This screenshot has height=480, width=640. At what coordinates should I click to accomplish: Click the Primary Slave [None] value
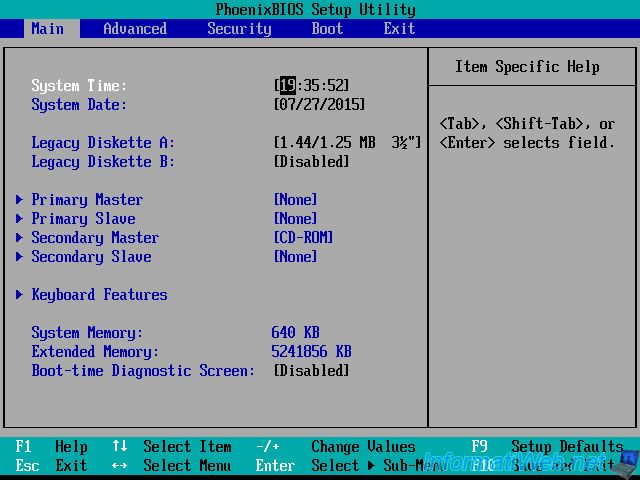coord(296,219)
